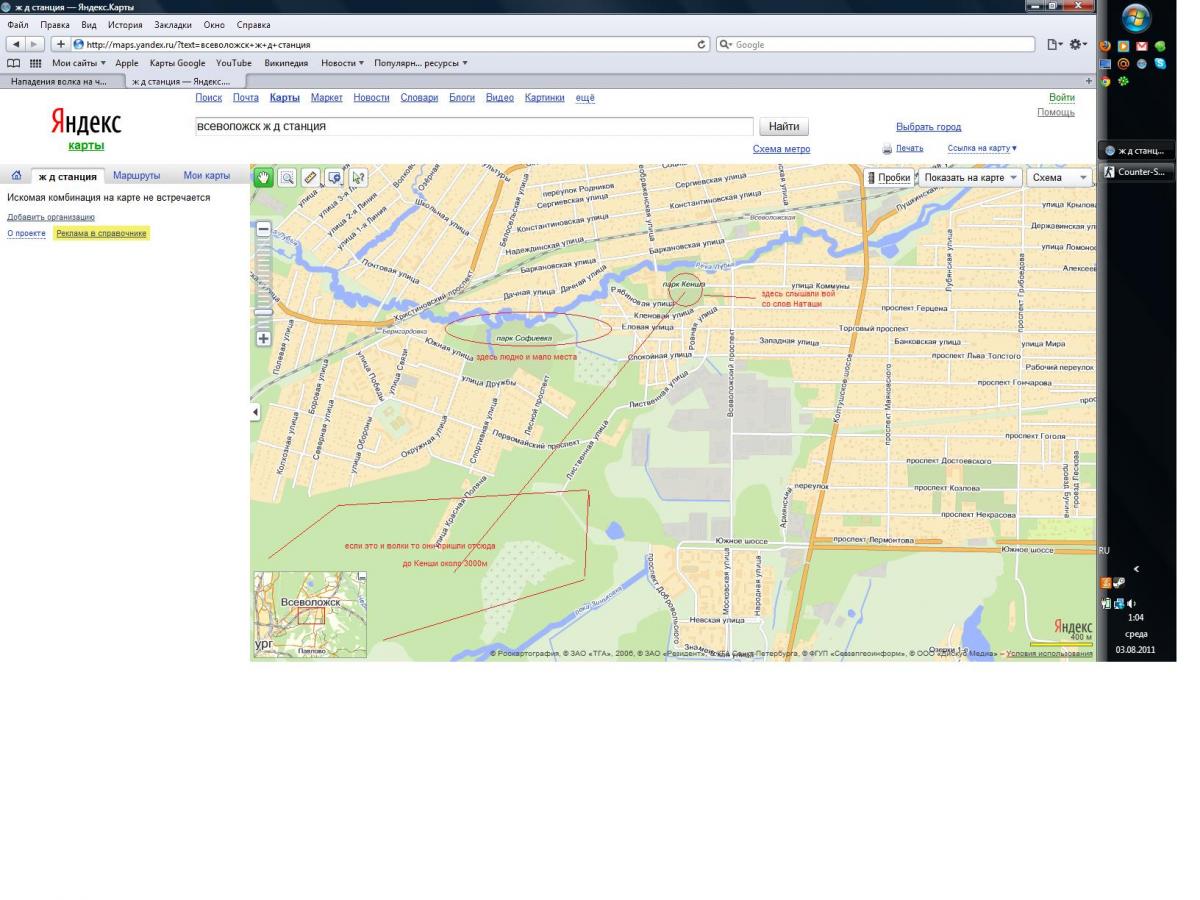Click the Yandex search input field
Screen dimensions: 1200x900
[x=473, y=127]
